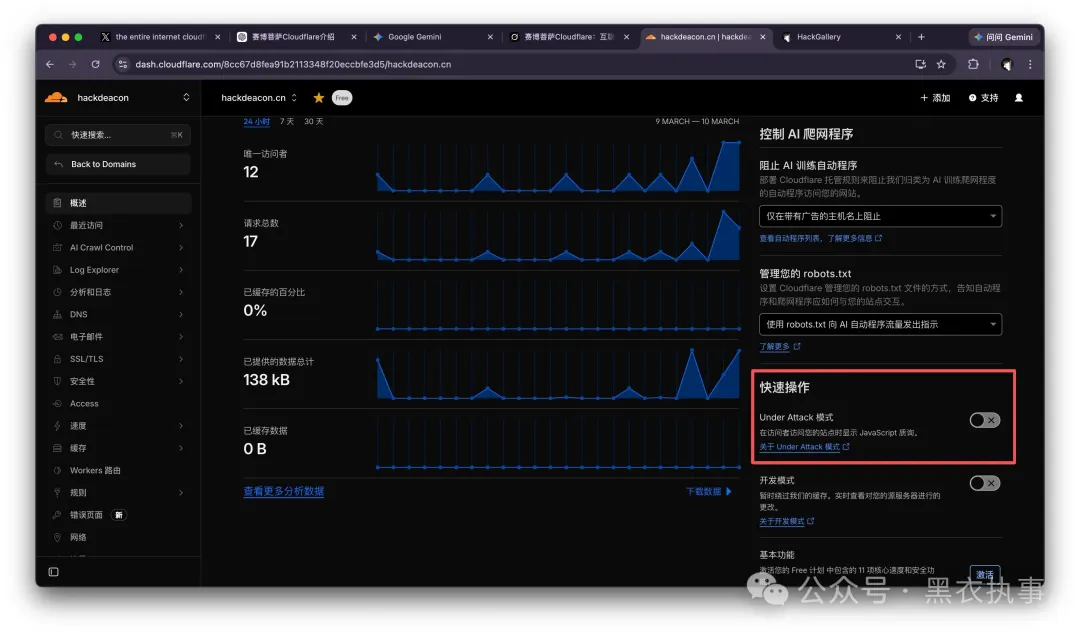
Task: Click the site info icon in the address bar
Action: pyautogui.click(x=122, y=64)
